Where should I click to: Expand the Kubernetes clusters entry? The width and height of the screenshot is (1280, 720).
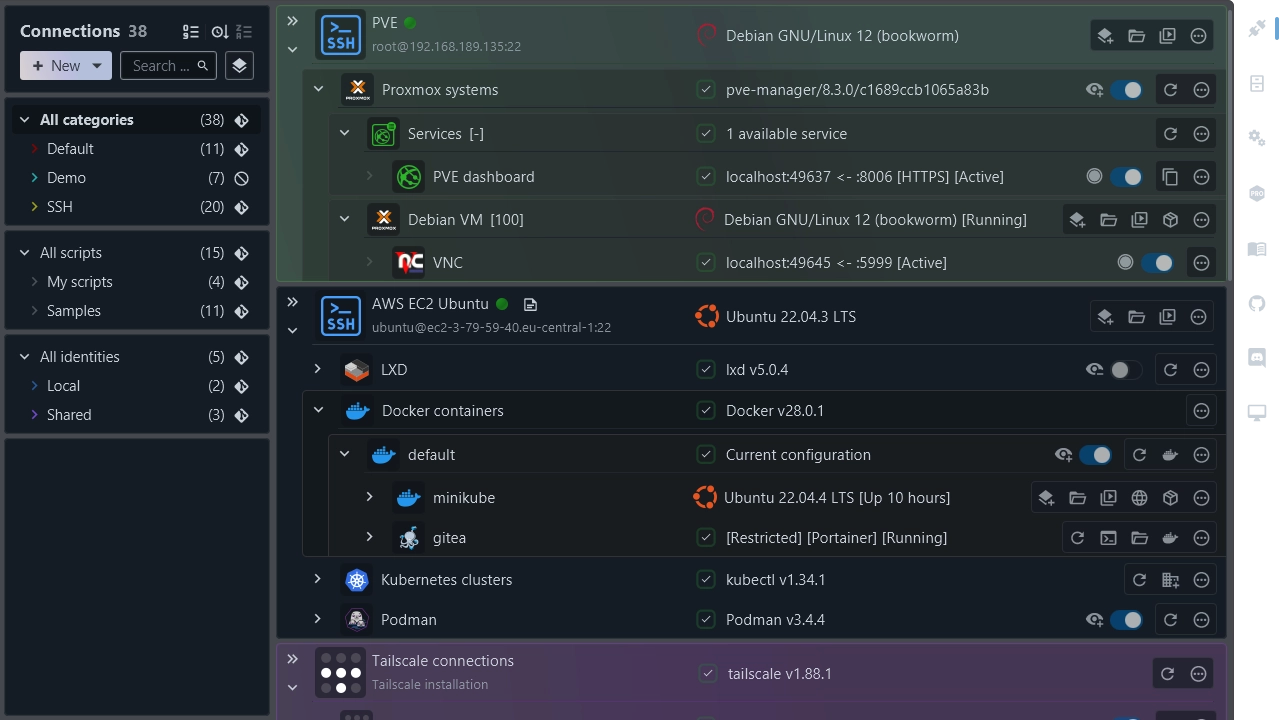[x=317, y=579]
